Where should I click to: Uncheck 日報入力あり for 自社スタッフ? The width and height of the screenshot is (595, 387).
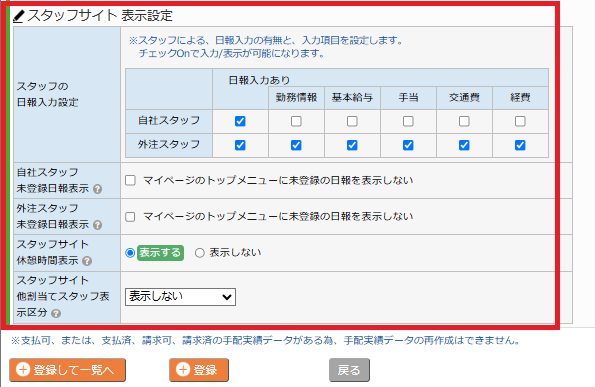pos(240,121)
